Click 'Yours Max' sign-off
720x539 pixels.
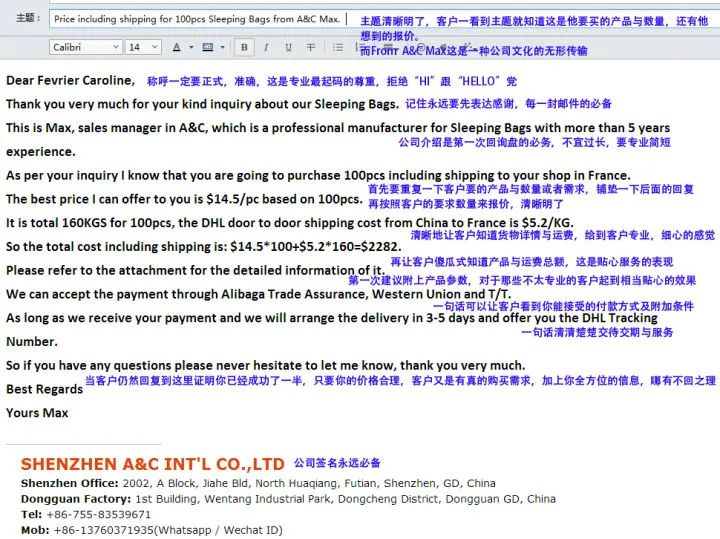point(37,413)
